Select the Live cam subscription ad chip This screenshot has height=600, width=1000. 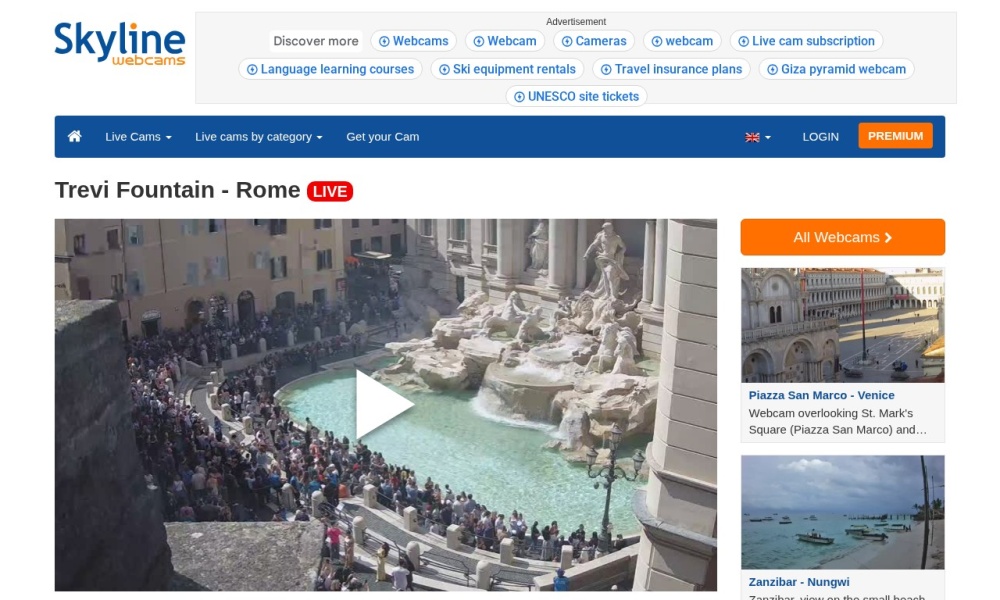(806, 41)
